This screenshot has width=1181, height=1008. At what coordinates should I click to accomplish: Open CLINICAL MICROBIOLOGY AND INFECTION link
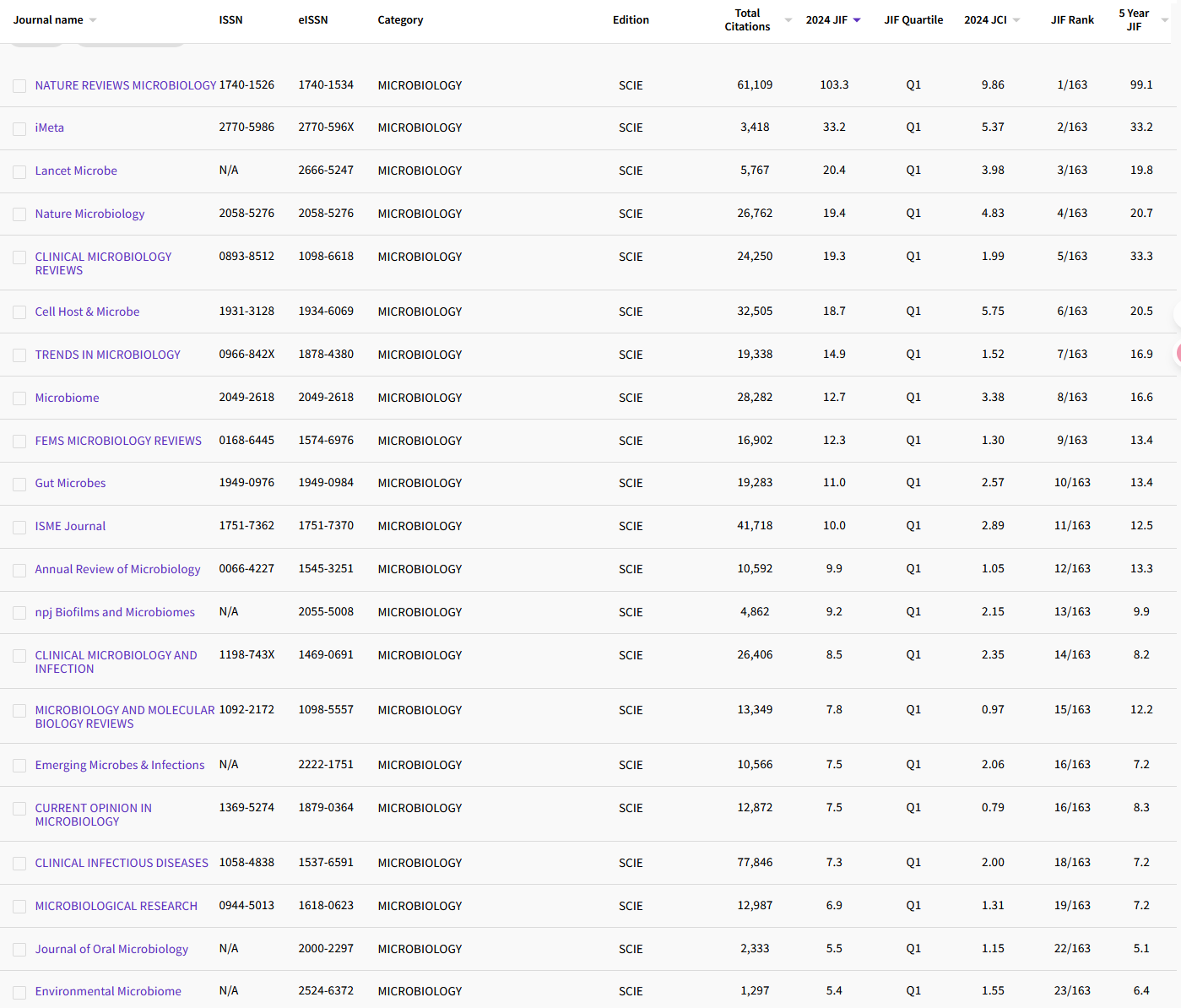pos(116,662)
